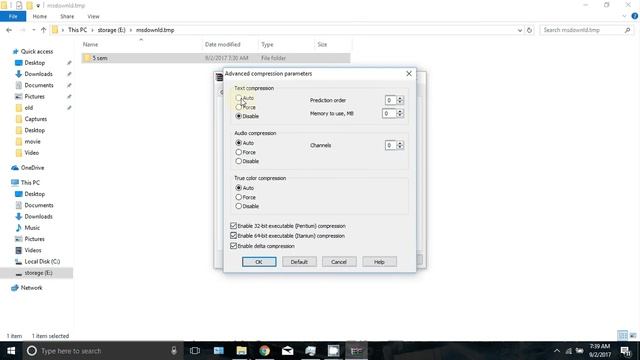Launch Google Chrome from the taskbar

tap(264, 351)
